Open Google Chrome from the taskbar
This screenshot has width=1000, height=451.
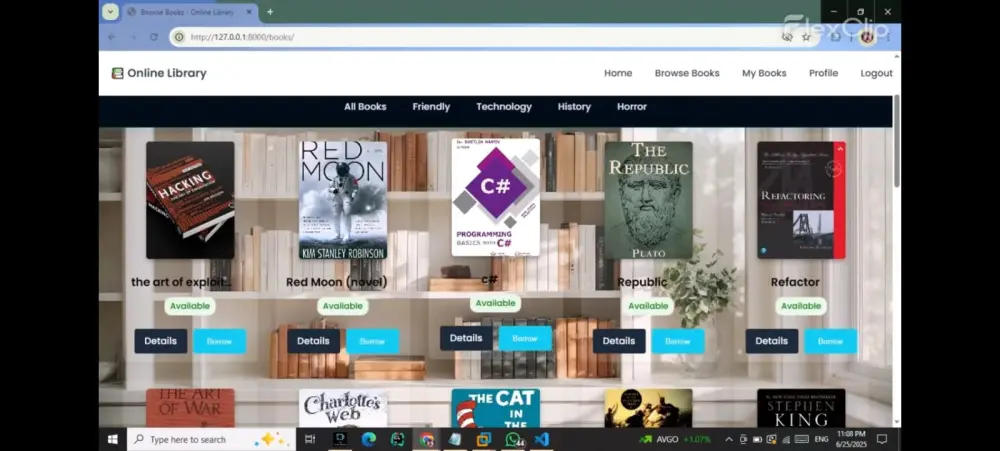(426, 440)
